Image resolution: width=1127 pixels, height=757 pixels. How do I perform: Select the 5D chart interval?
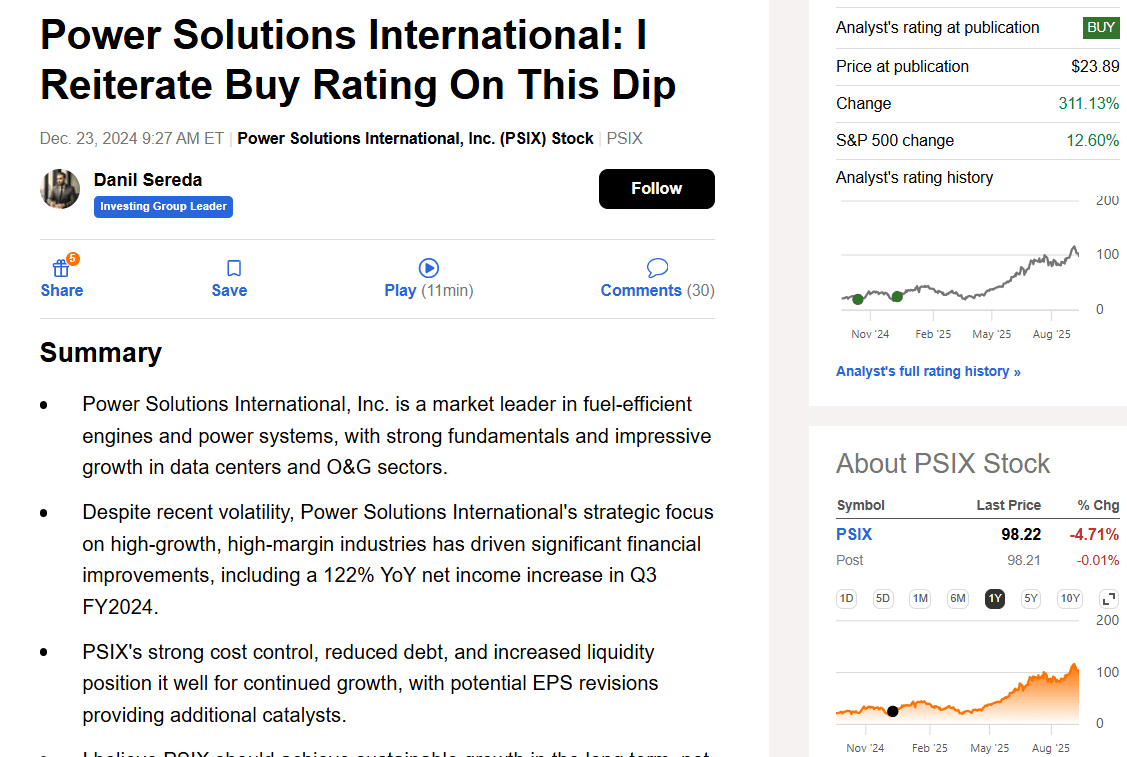click(883, 598)
